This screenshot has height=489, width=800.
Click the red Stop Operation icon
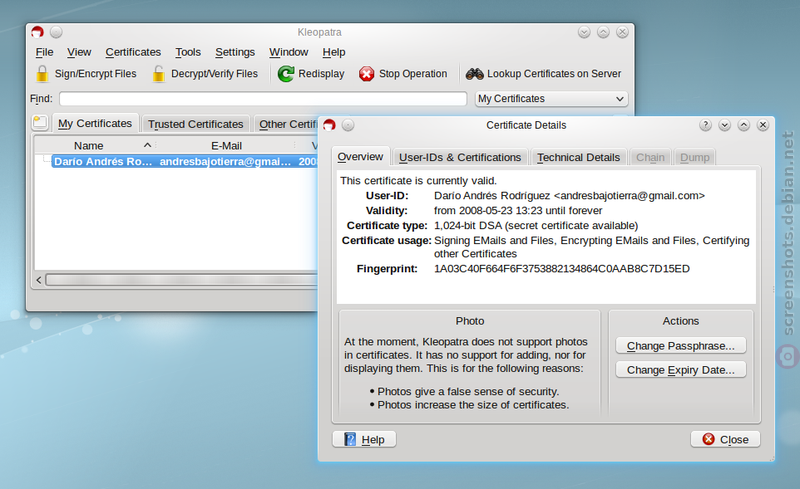click(x=366, y=74)
